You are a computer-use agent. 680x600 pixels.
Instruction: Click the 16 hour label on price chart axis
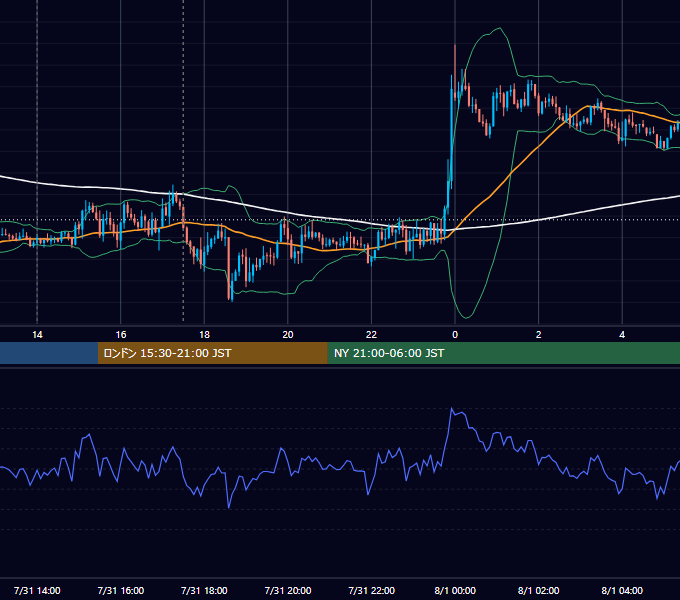click(121, 335)
